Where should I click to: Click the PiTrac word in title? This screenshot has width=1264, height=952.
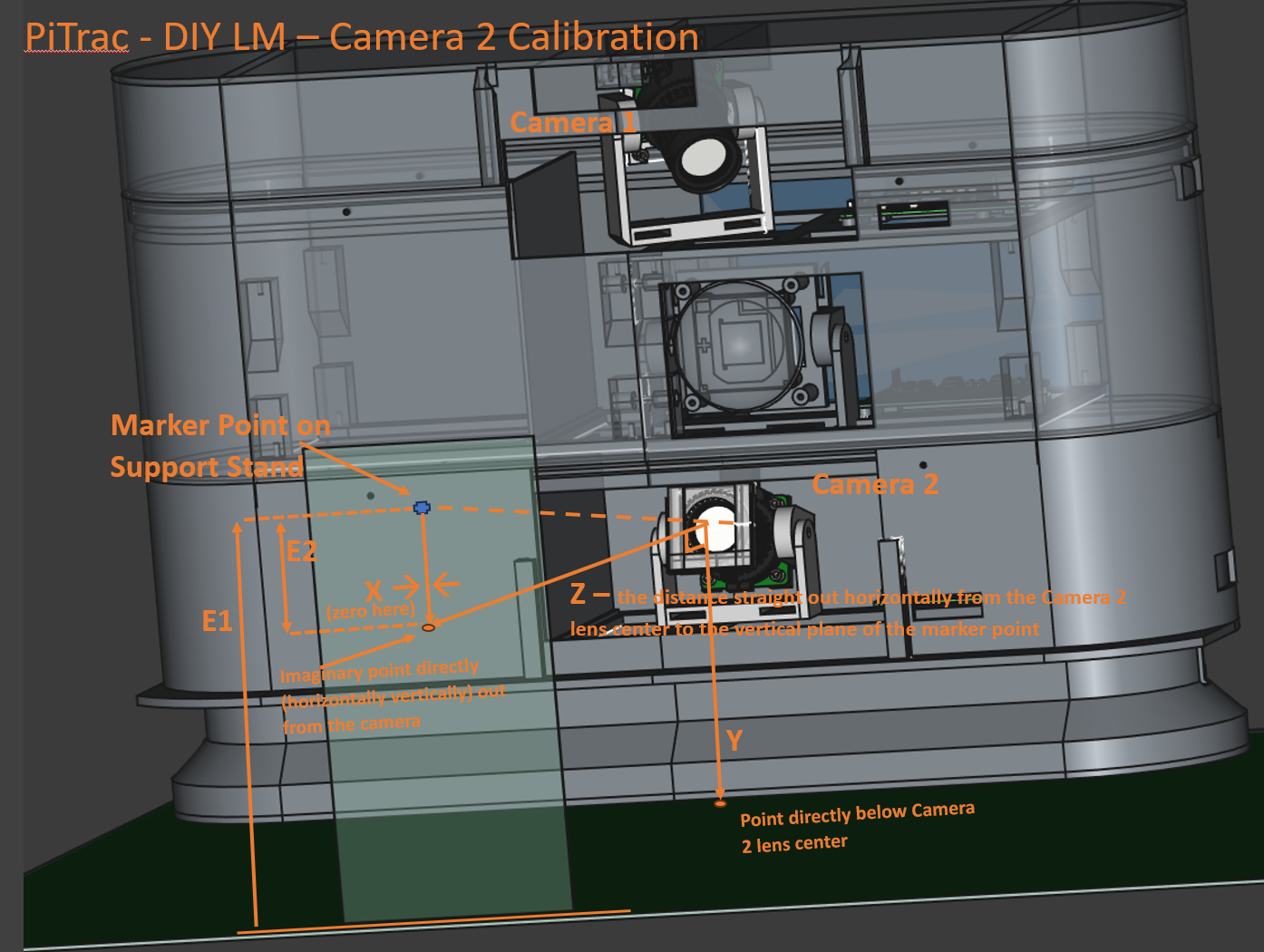[x=76, y=37]
